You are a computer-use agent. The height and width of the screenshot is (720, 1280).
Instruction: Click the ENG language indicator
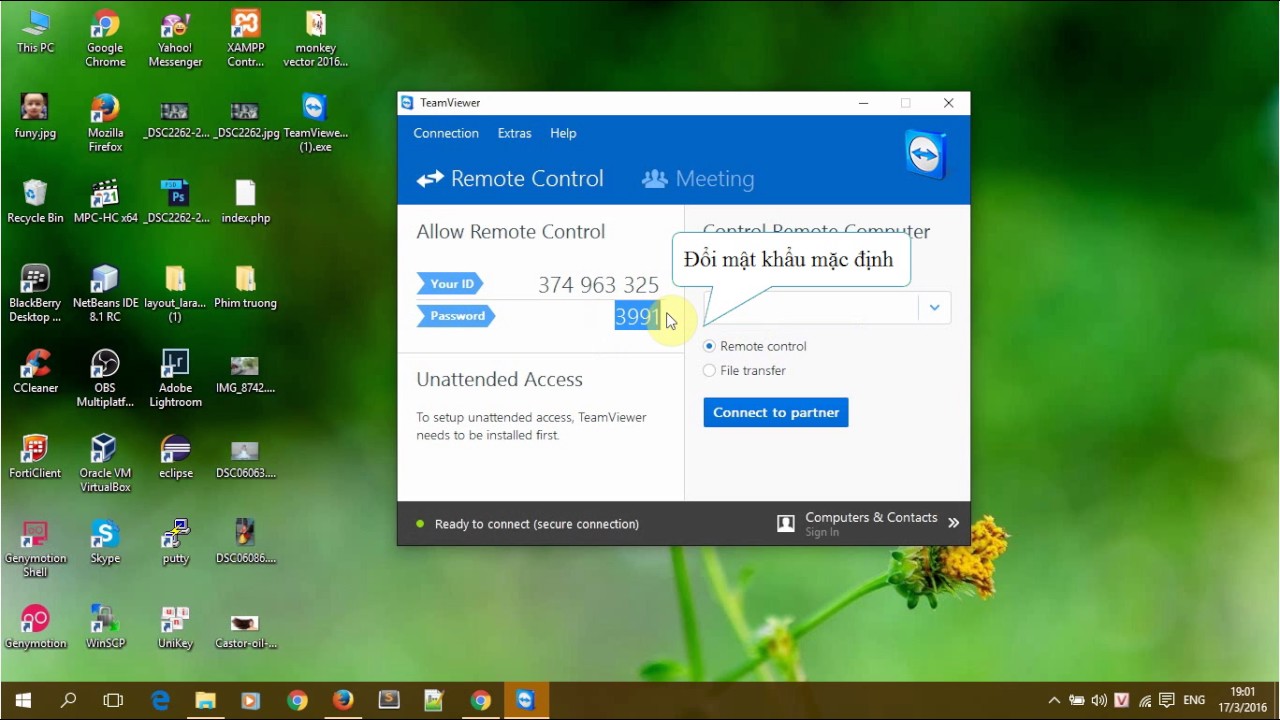(x=1194, y=700)
